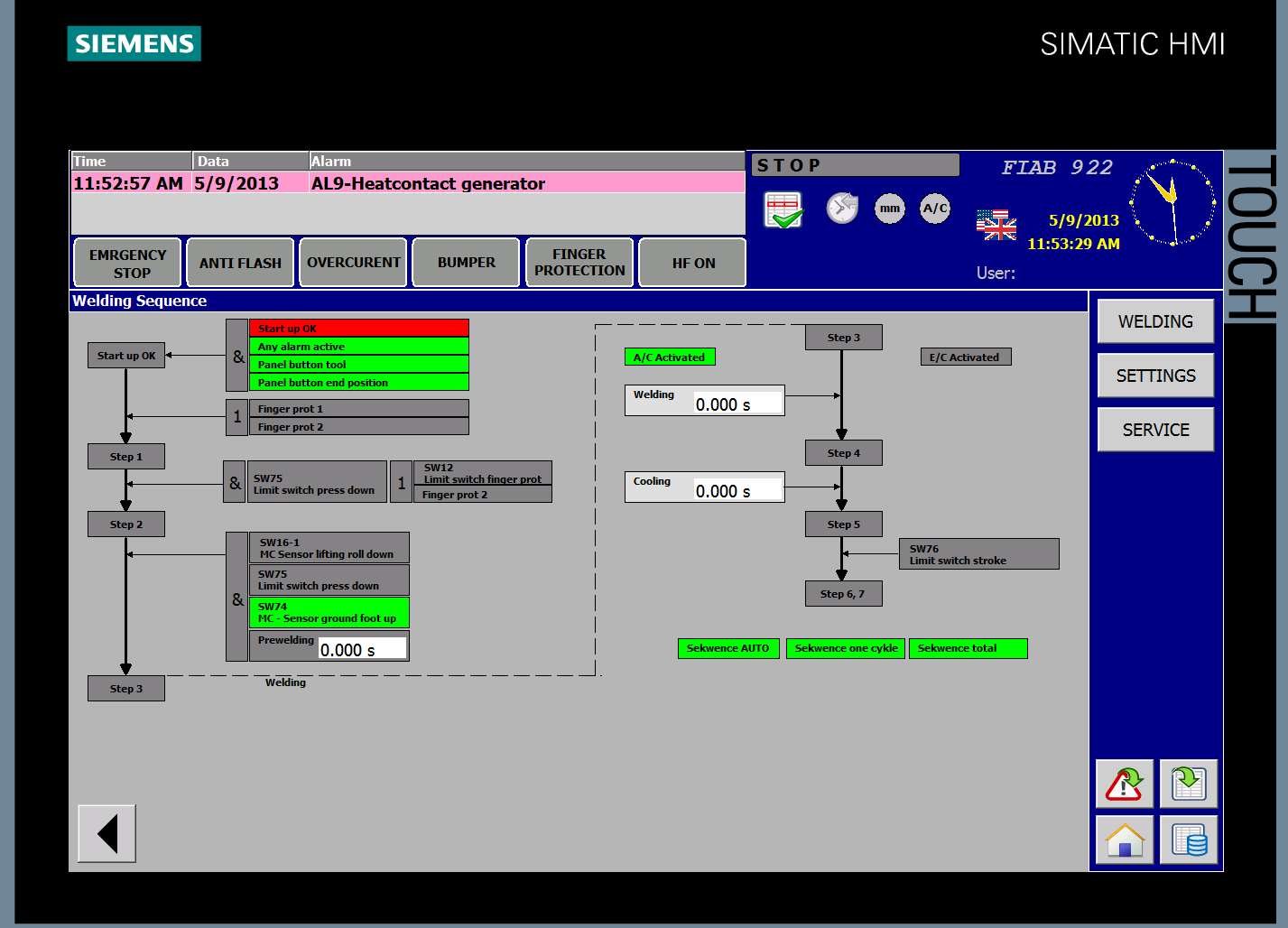
Task: Click the Prewelding time input field
Action: [x=362, y=649]
